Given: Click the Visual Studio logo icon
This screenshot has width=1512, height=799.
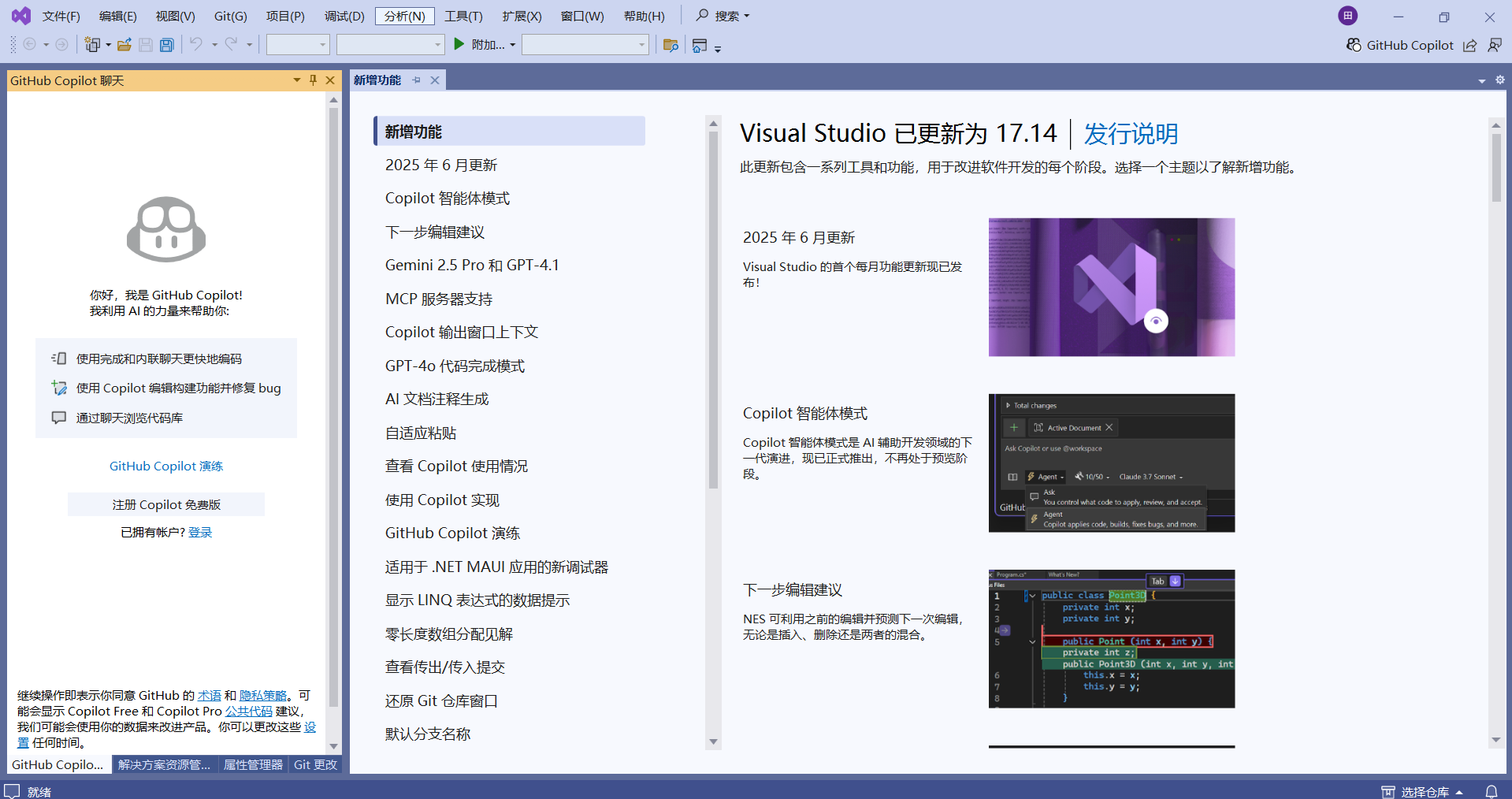Looking at the screenshot, I should point(21,15).
